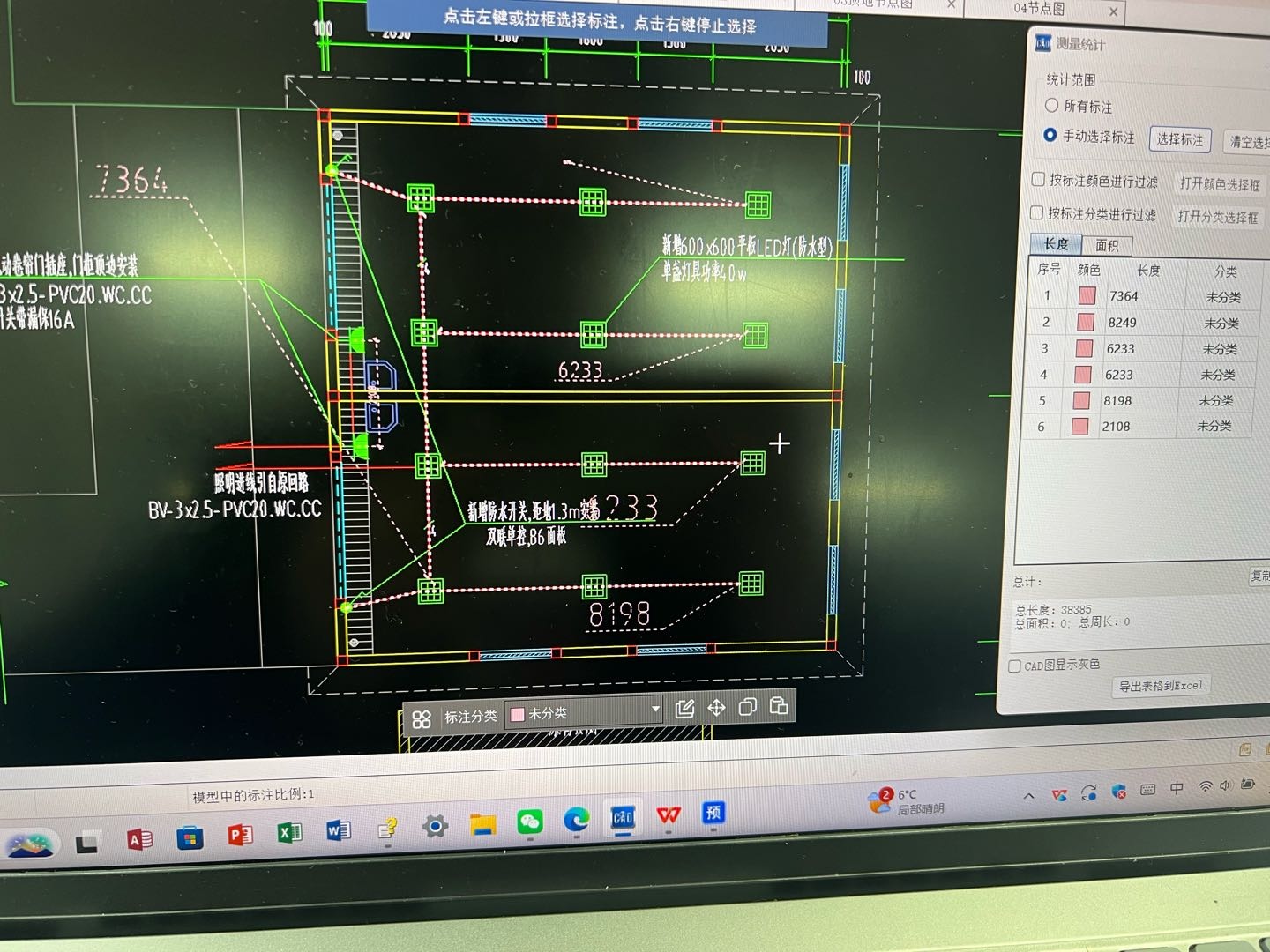Screen dimensions: 1270x952
Task: Click the paste annotation icon
Action: pyautogui.click(x=779, y=705)
